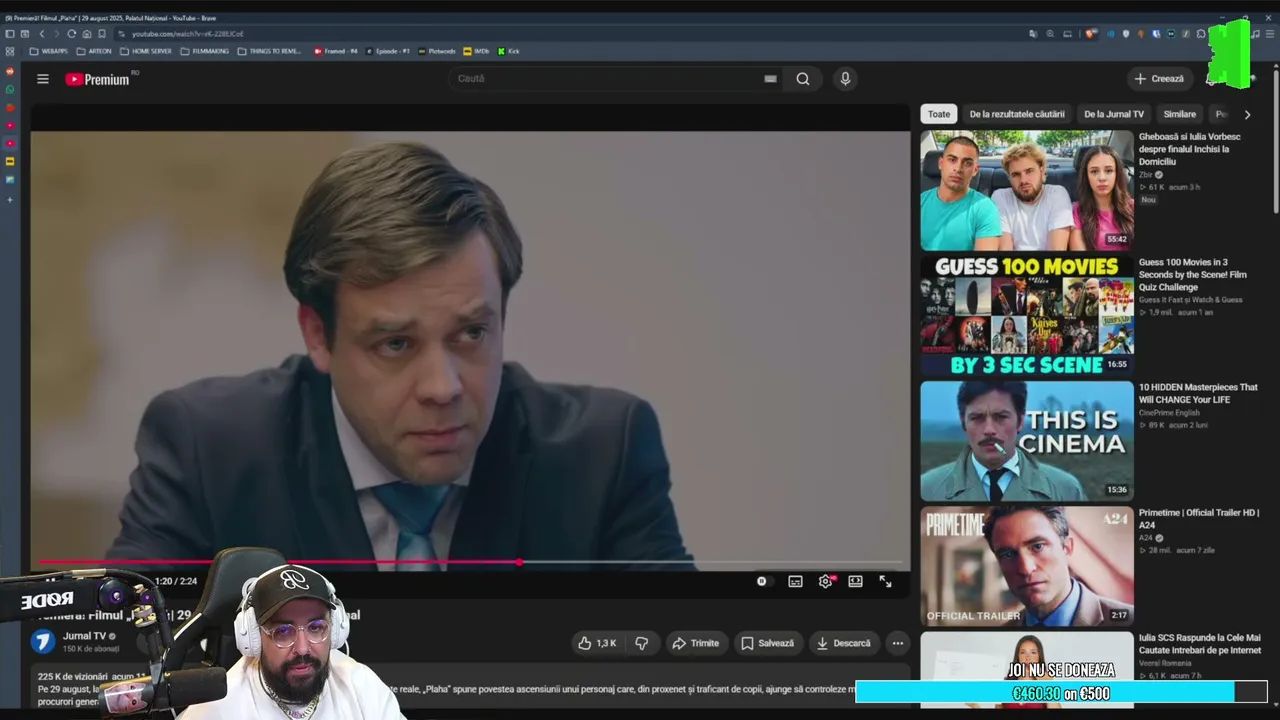Toggle subtitles in the video player

[x=795, y=581]
